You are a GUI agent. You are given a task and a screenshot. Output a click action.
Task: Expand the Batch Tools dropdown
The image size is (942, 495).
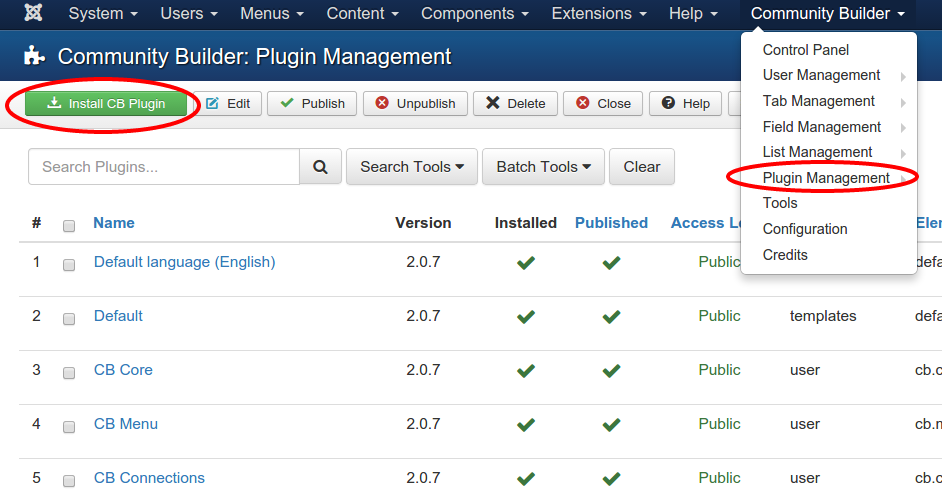(544, 167)
